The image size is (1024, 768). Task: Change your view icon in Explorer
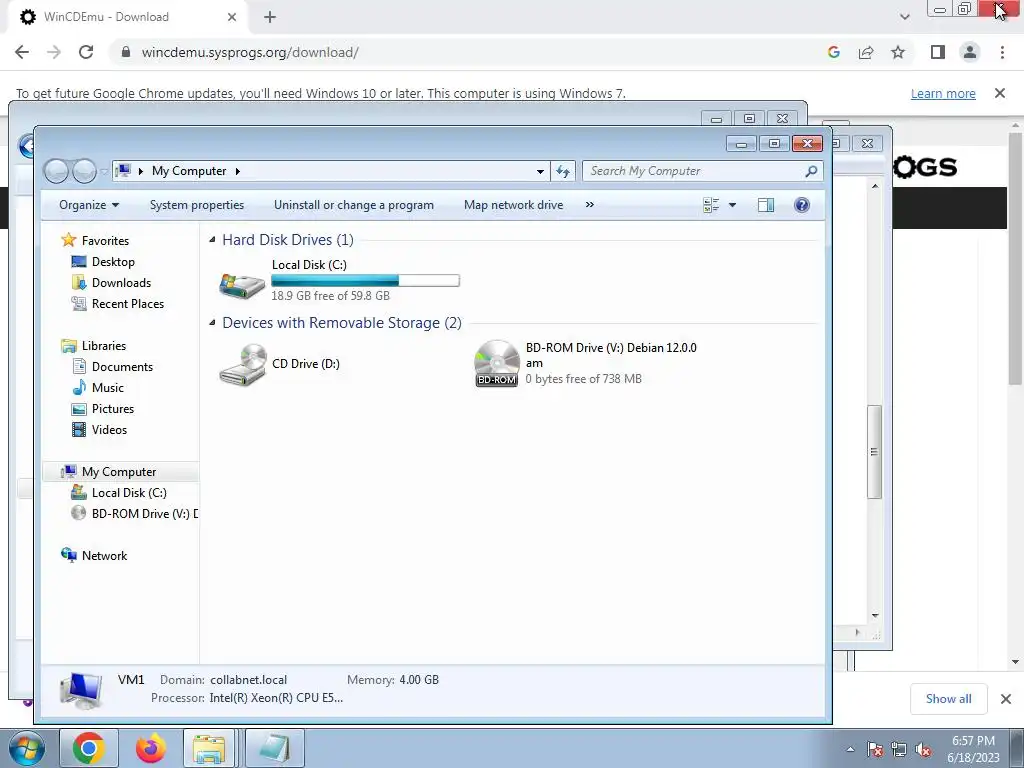tap(711, 205)
